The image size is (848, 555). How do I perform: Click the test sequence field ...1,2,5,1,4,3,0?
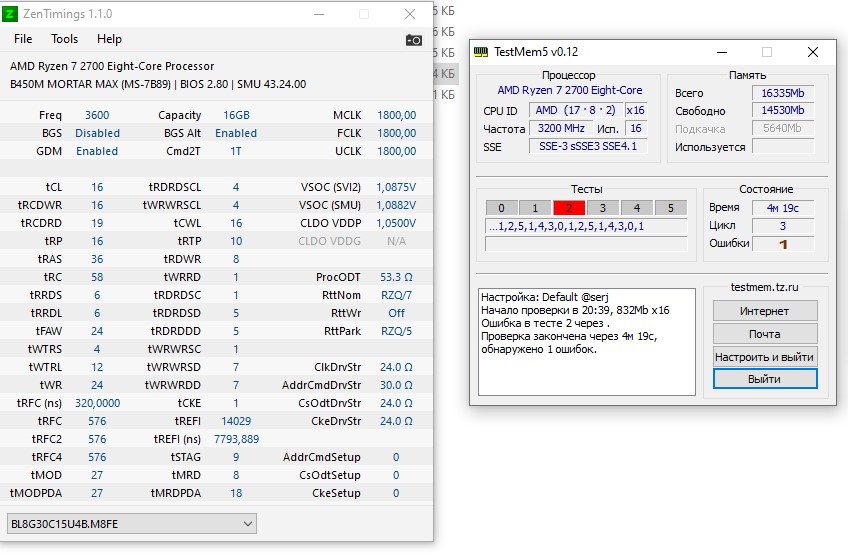[586, 226]
